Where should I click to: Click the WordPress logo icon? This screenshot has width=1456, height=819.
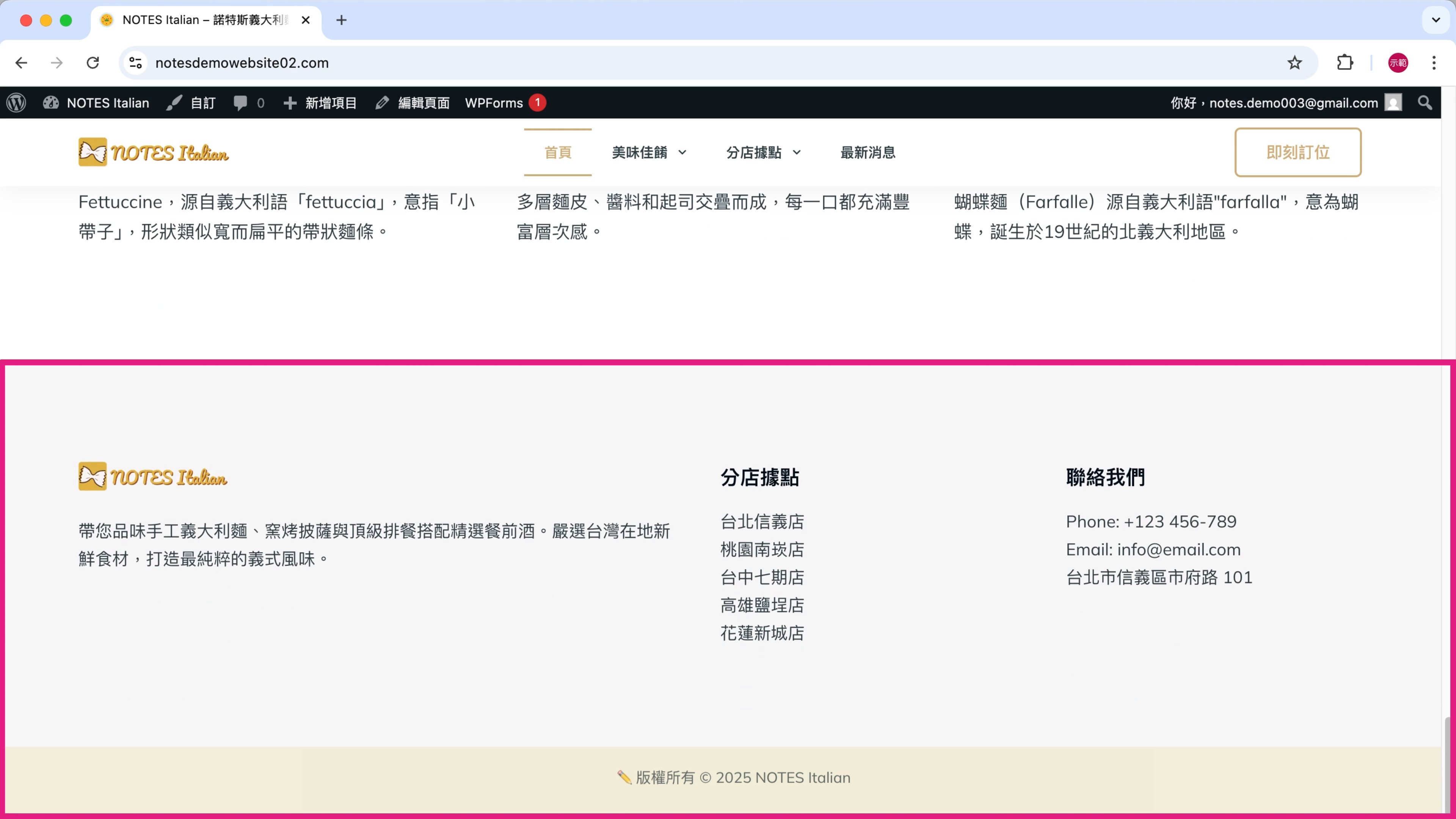[x=16, y=103]
